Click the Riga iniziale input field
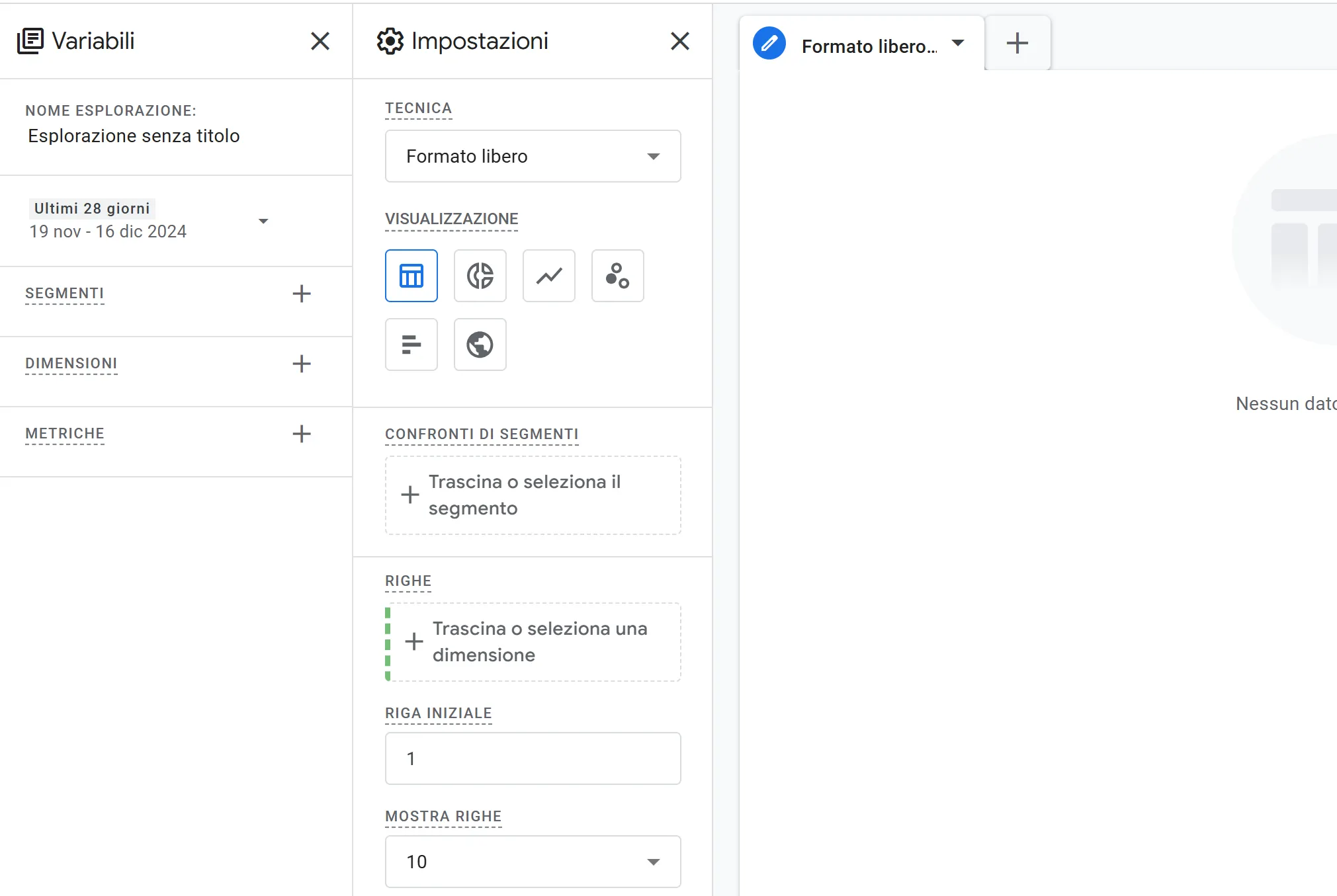 [533, 758]
